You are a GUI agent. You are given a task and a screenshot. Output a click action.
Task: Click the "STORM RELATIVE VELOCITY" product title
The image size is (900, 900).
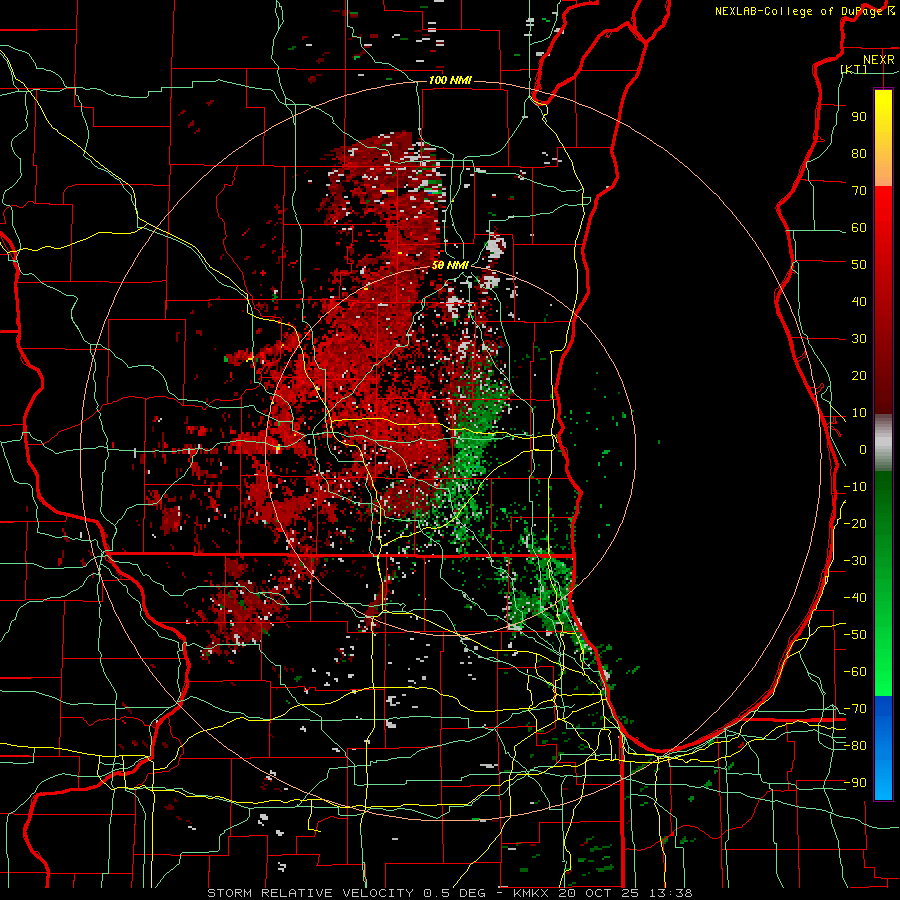coord(311,893)
